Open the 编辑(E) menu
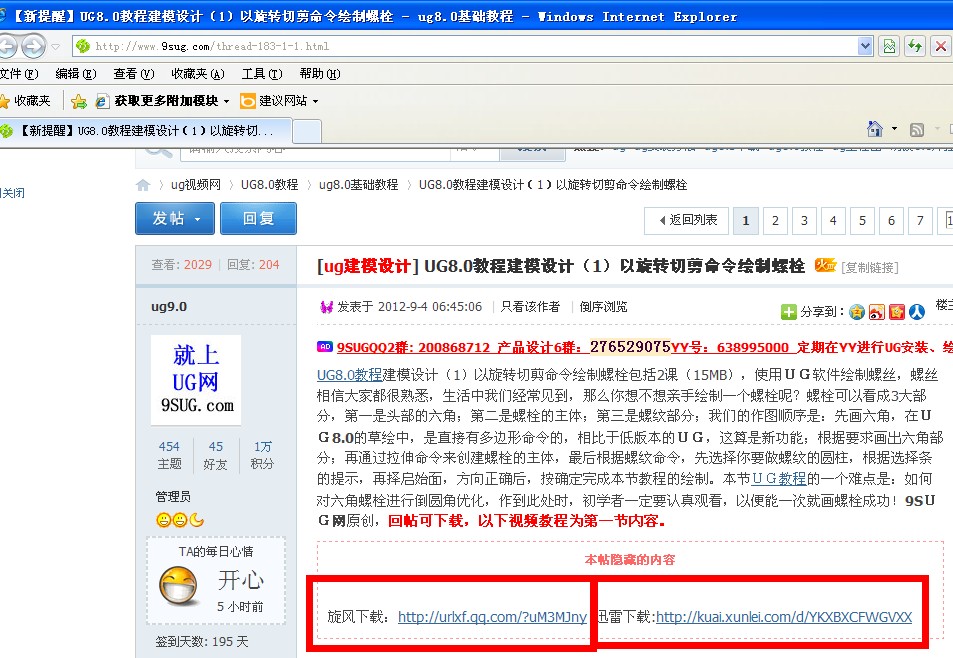The image size is (953, 658). coord(76,74)
